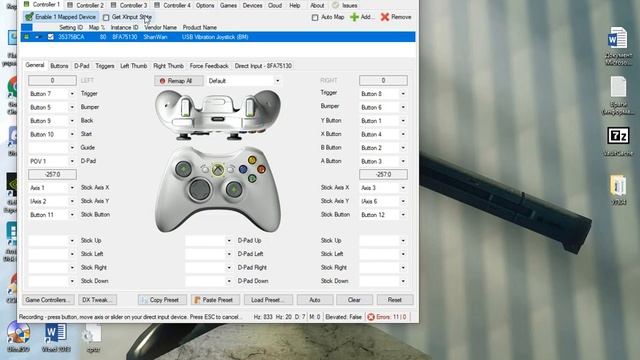Switch to the Controller 2 tab
Image resolution: width=640 pixels, height=360 pixels.
85,5
